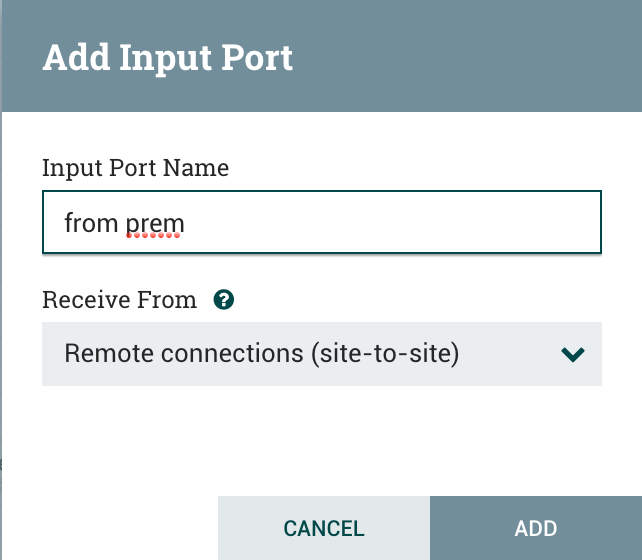Click the Input Port Name label

135,168
